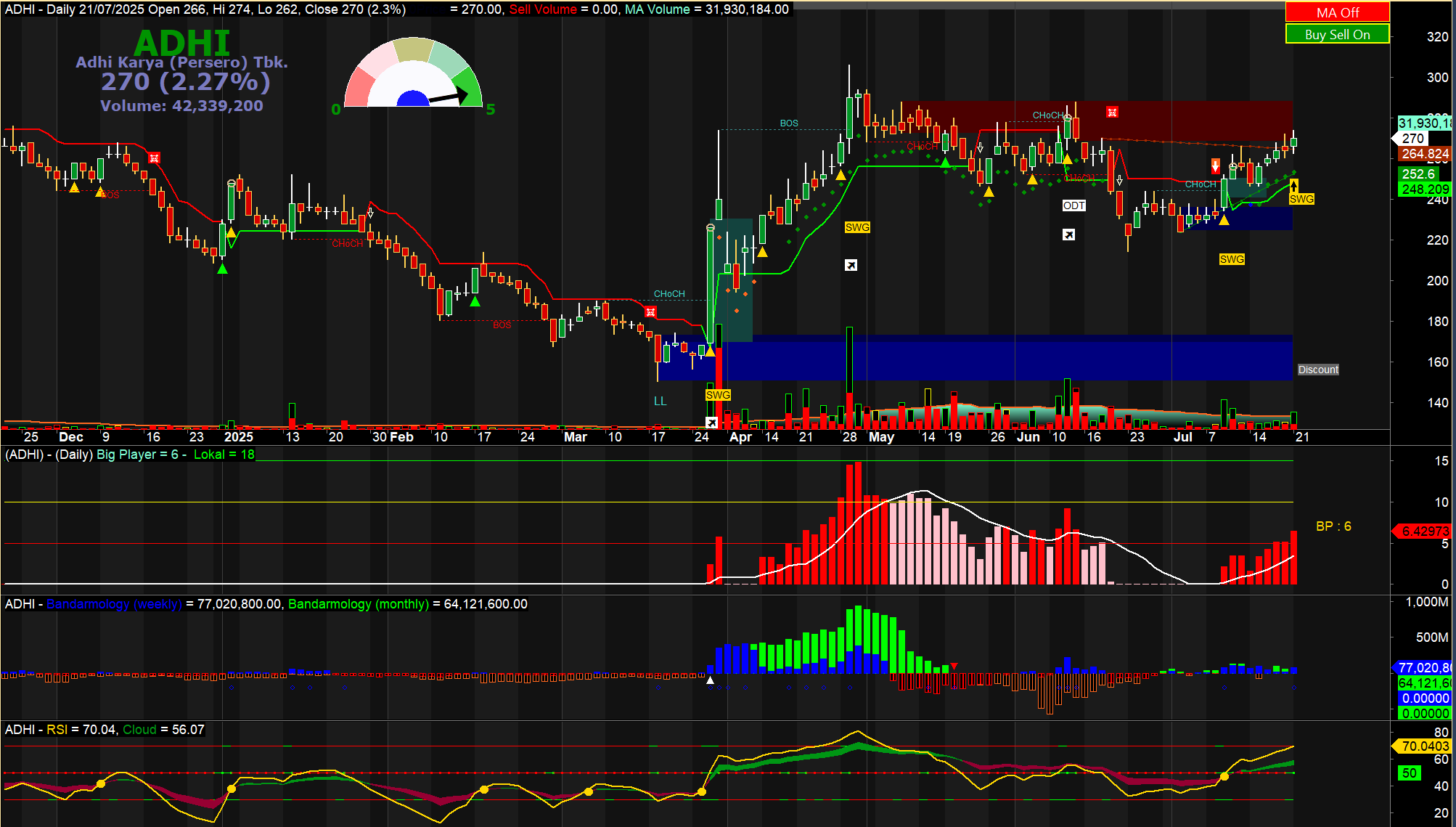
Task: Click the yellow triangle under the late-April candle
Action: 841,175
